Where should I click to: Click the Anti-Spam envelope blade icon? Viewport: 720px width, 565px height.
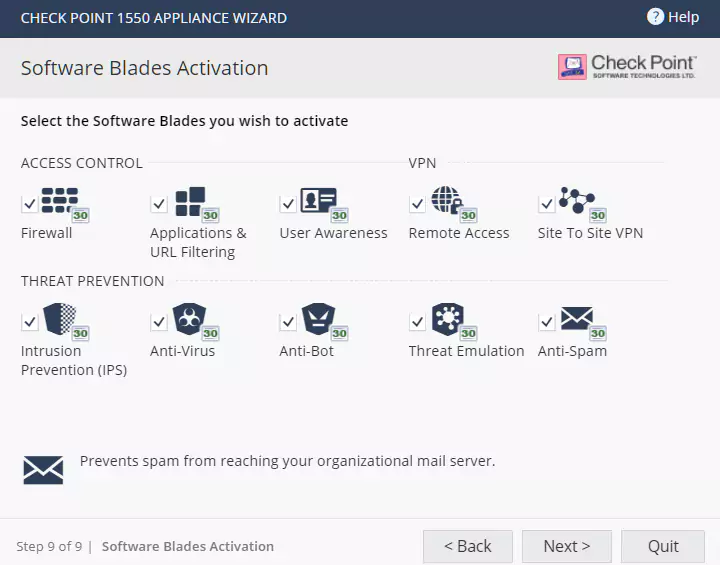pos(577,319)
